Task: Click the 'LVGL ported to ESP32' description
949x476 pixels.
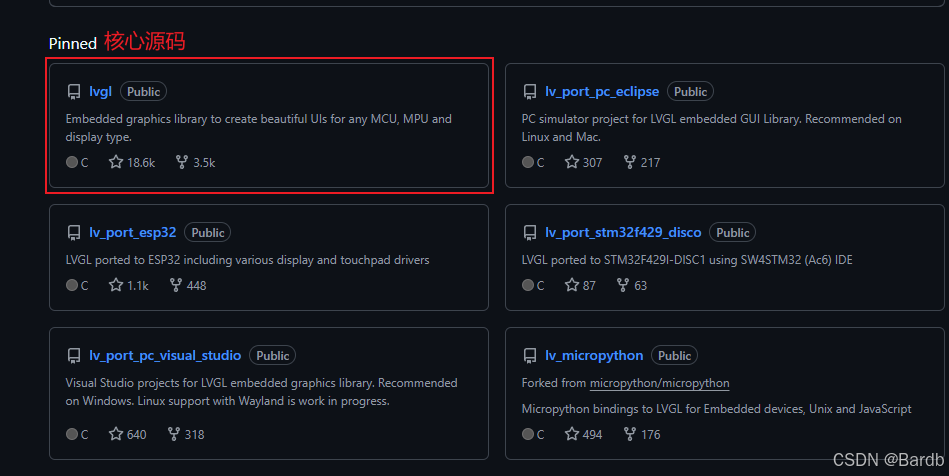Action: point(248,260)
